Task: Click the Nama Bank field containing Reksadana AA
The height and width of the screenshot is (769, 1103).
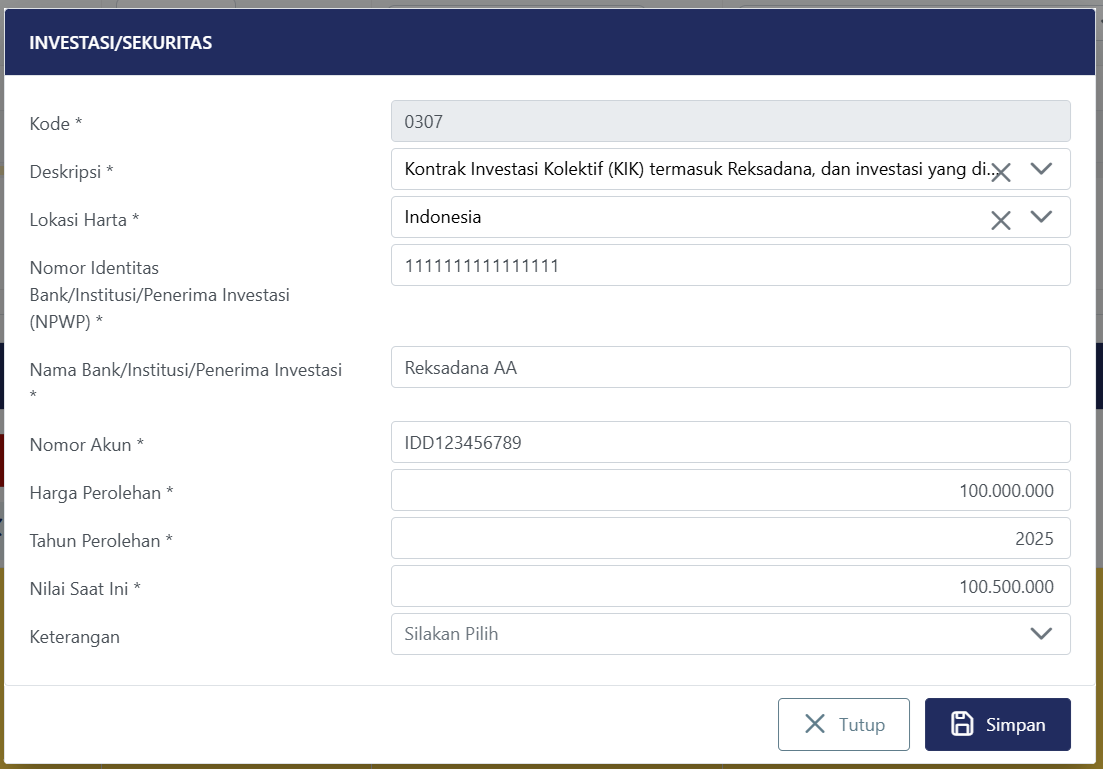Action: (x=730, y=367)
